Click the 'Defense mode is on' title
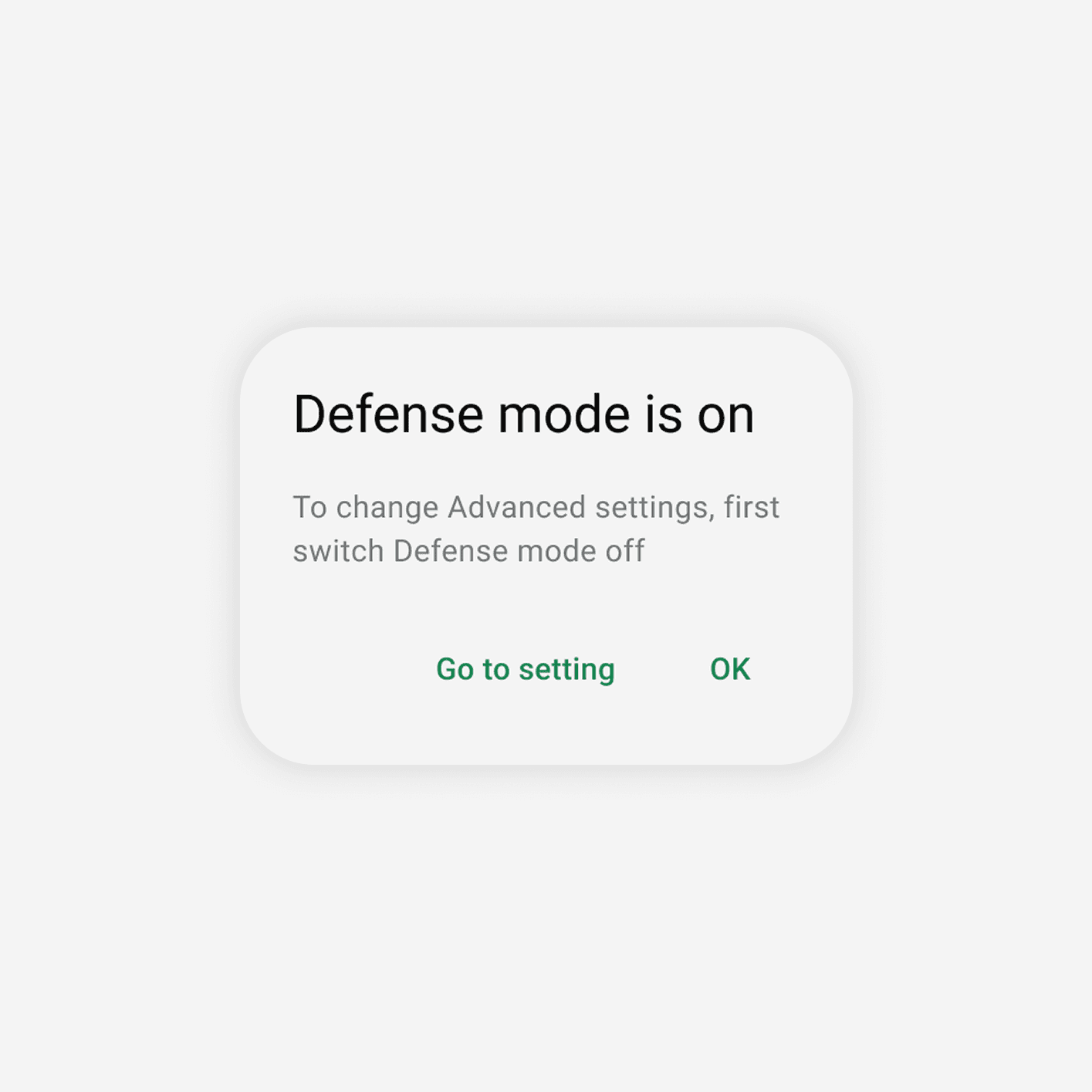This screenshot has height=1092, width=1092. (524, 414)
